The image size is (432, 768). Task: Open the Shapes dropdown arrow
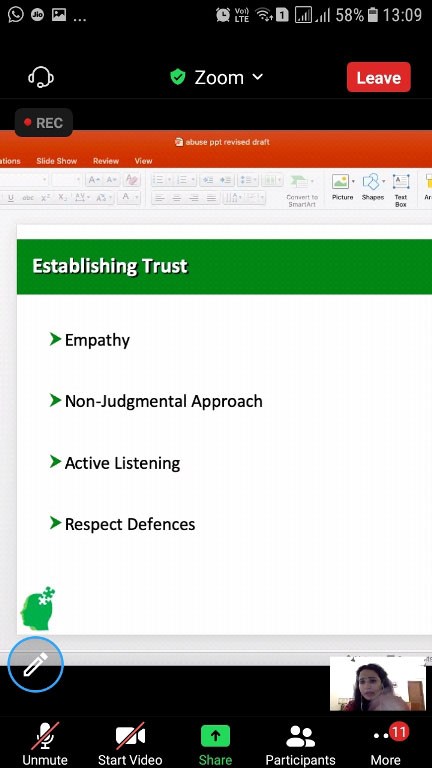coord(383,181)
